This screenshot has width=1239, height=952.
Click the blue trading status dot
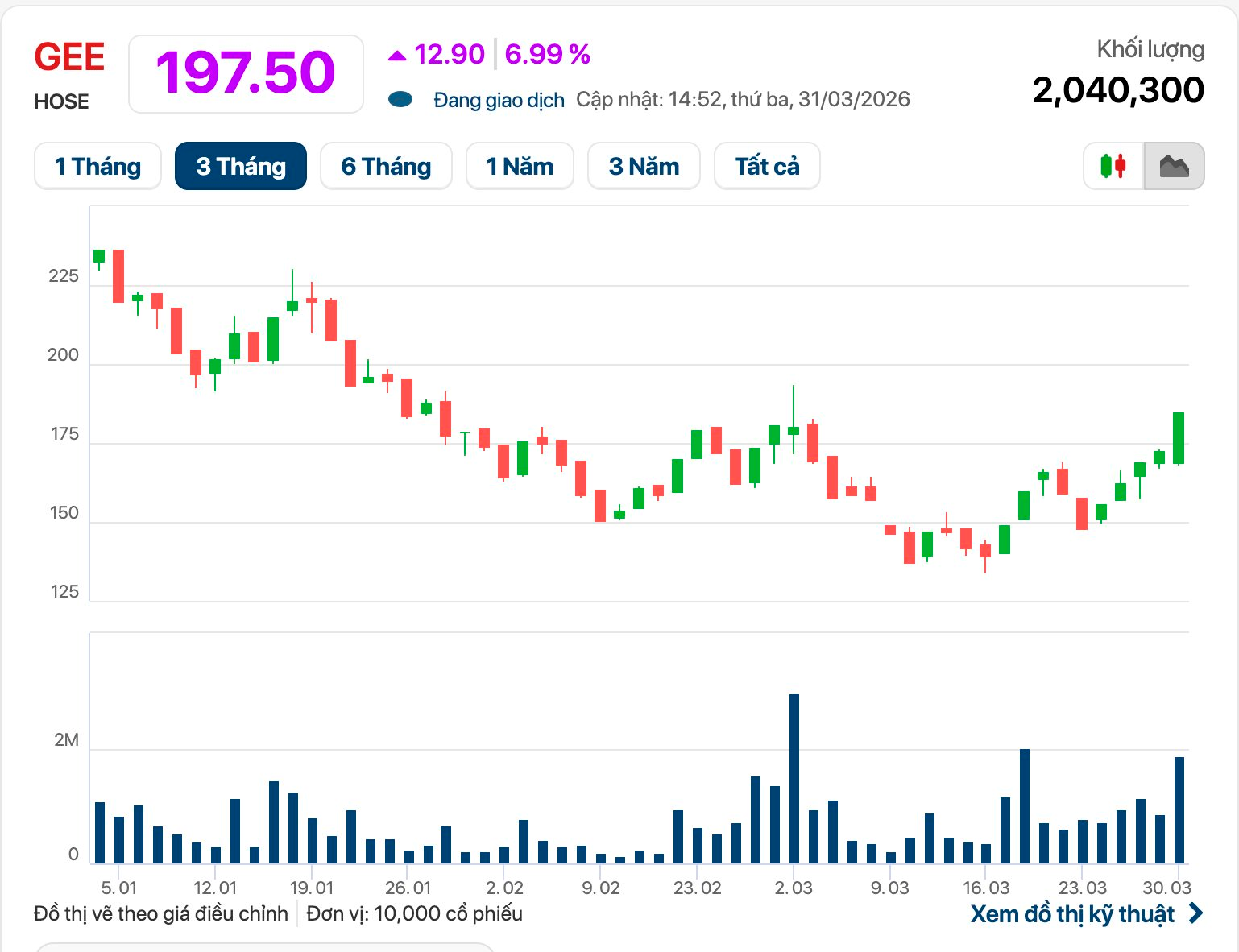(400, 100)
